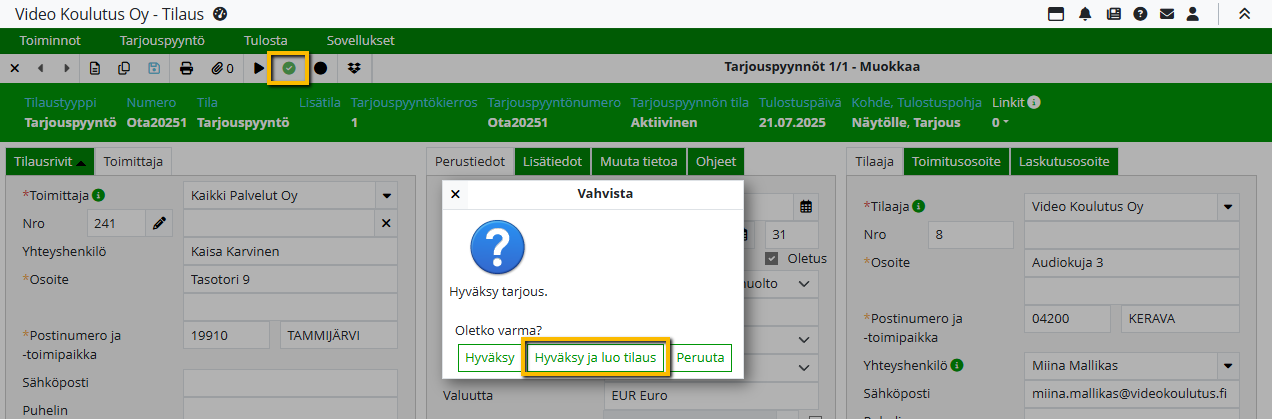Click the Dropbox icon in the toolbar
This screenshot has height=419, width=1272.
[x=355, y=68]
